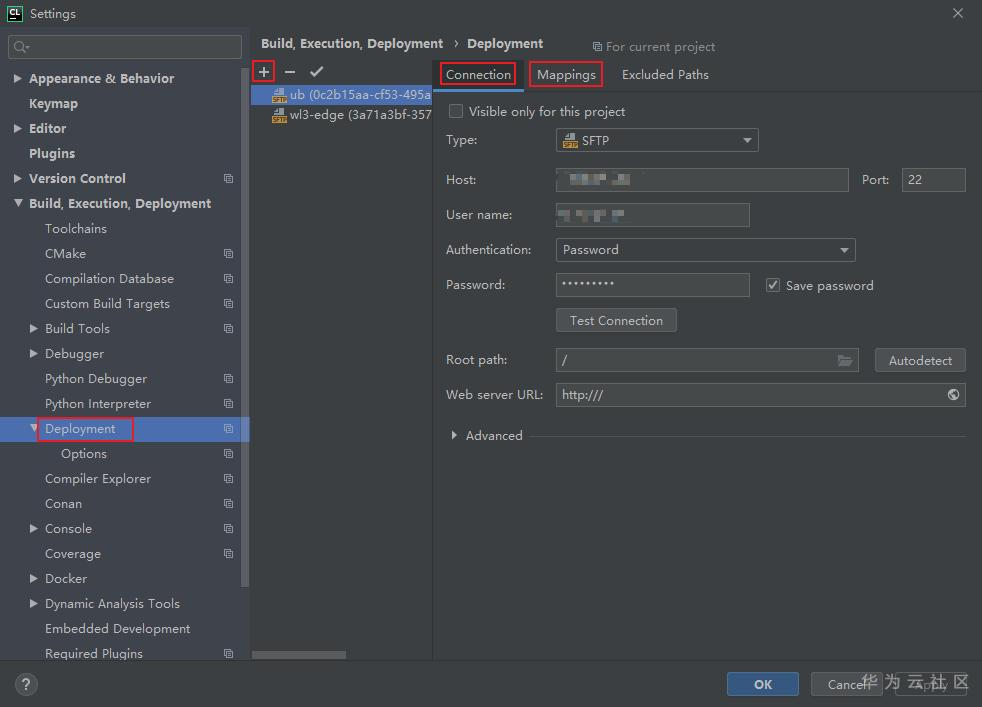Image resolution: width=982 pixels, height=707 pixels.
Task: Expand Dynamic Analysis Tools node
Action: pos(34,604)
